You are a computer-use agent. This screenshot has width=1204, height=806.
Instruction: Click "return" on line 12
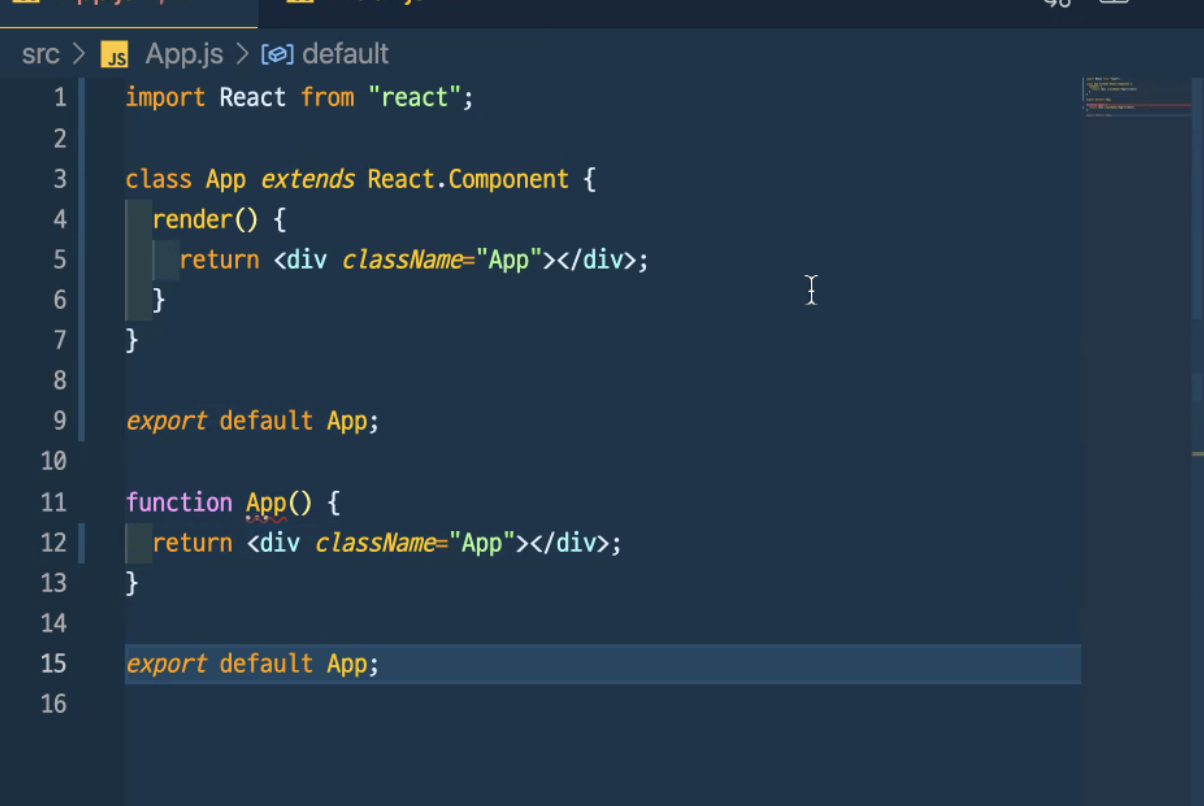click(192, 543)
